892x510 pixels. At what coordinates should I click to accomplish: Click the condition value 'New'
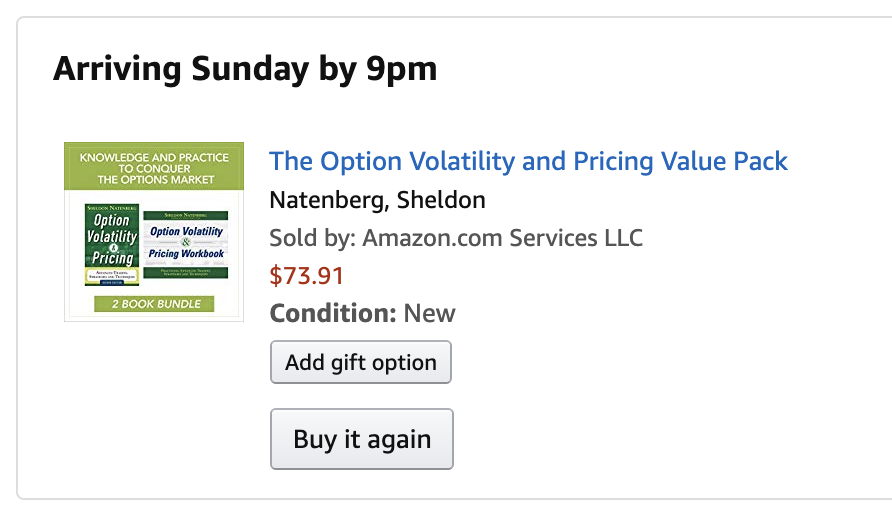tap(430, 313)
